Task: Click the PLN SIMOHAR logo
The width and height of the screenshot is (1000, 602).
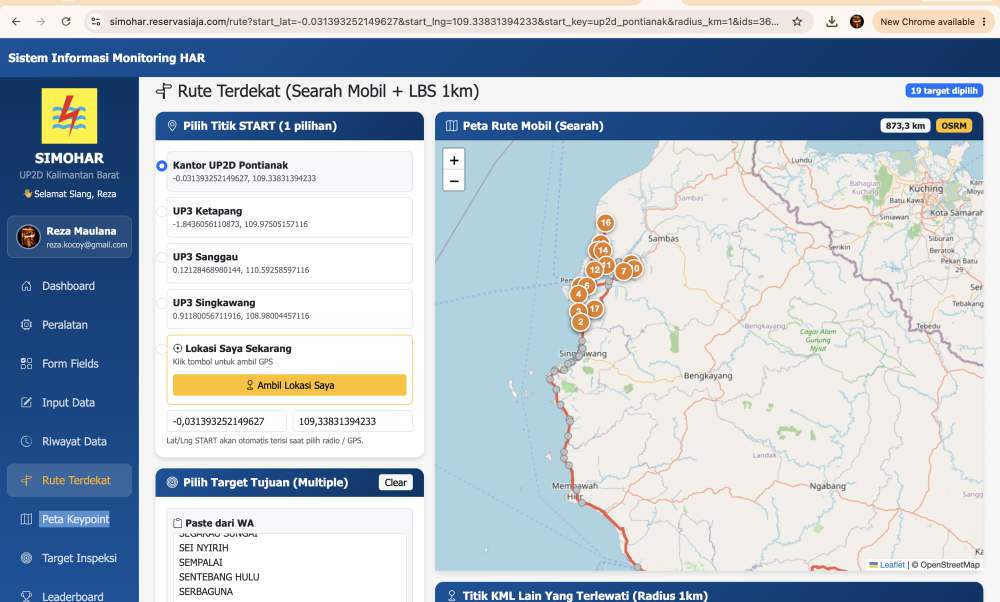Action: pyautogui.click(x=70, y=115)
